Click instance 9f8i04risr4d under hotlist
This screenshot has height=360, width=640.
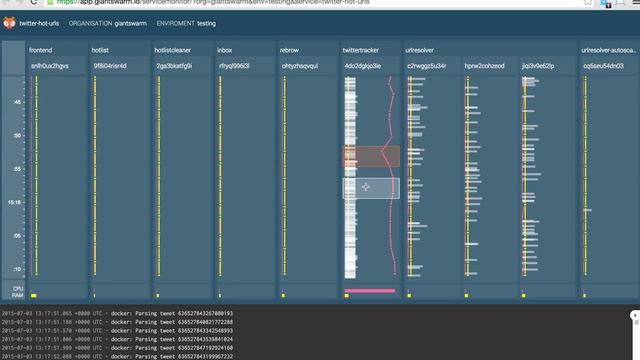tap(110, 66)
